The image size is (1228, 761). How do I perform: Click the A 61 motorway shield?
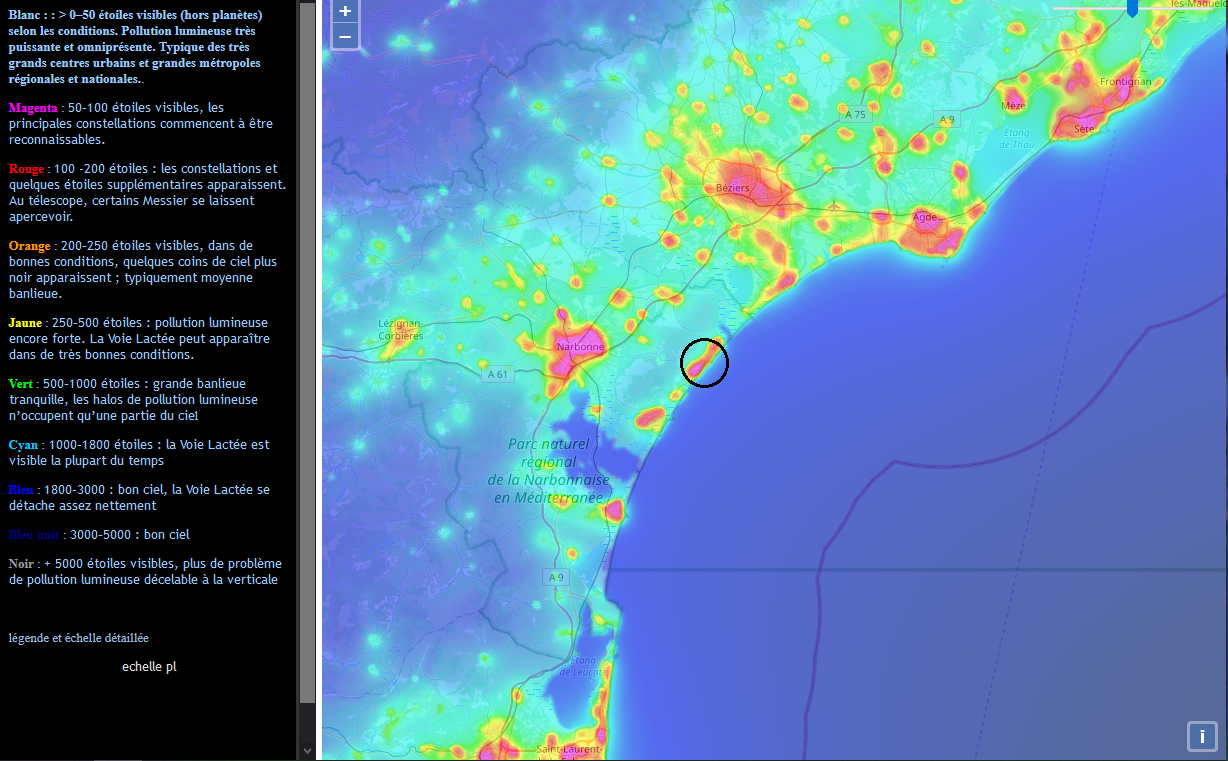point(497,375)
